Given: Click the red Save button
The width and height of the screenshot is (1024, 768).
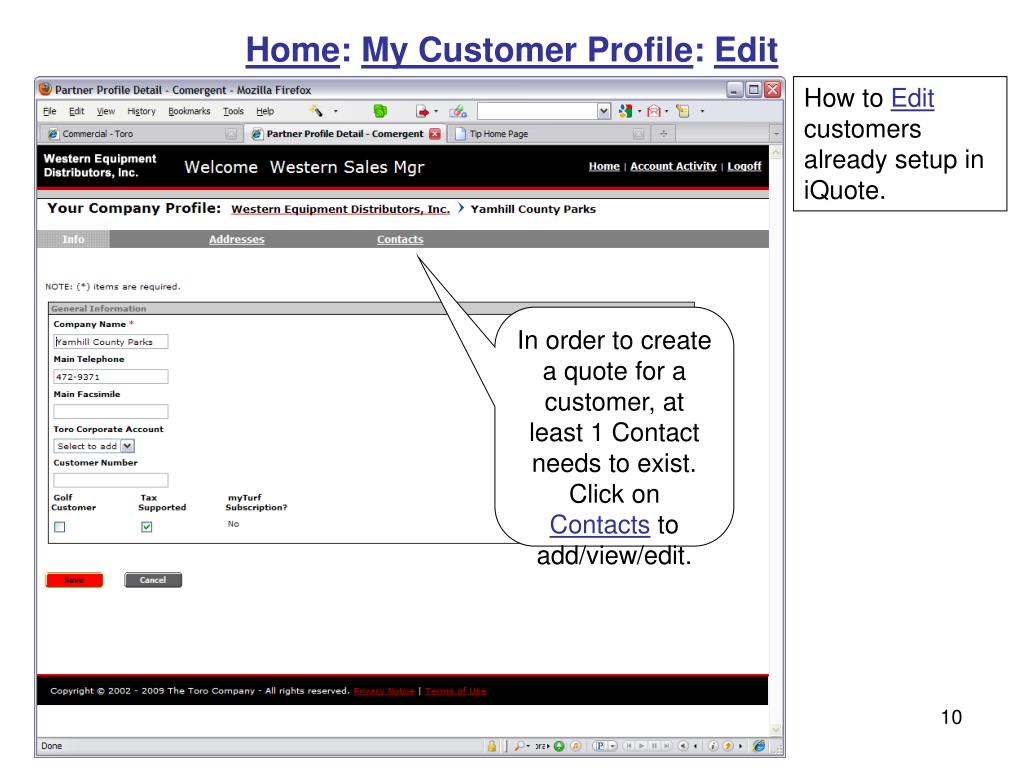Looking at the screenshot, I should (74, 580).
